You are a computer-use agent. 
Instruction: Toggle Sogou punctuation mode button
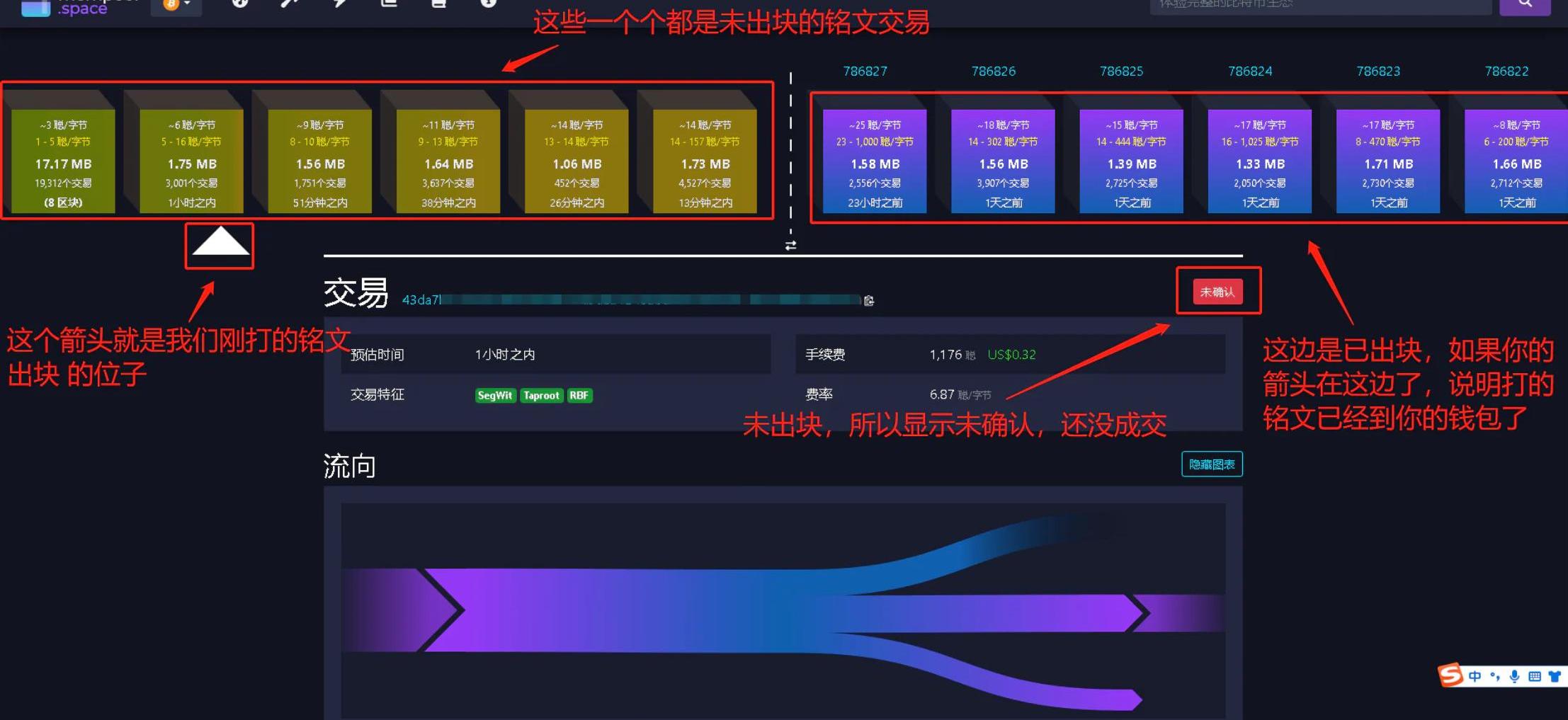[1494, 676]
